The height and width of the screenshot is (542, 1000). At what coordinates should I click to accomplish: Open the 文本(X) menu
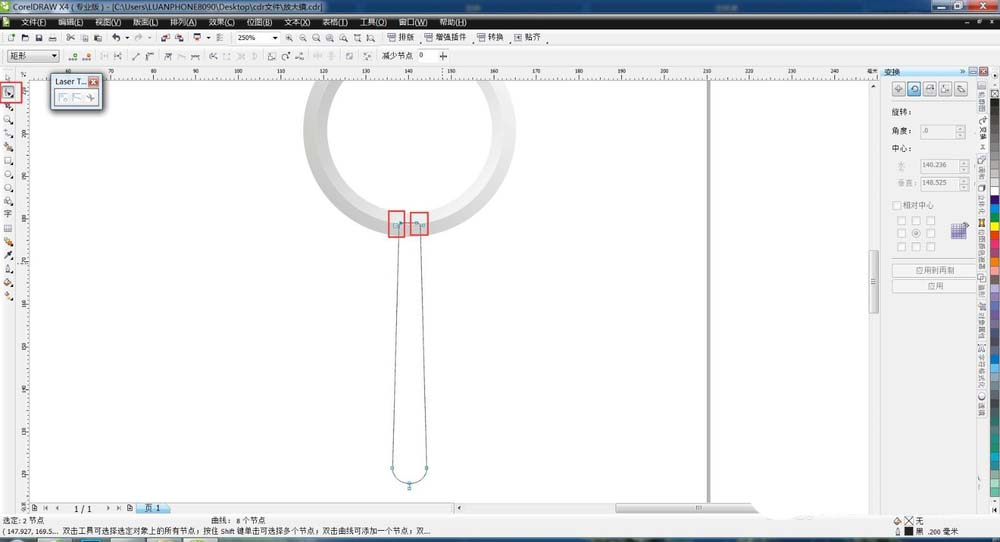click(297, 22)
